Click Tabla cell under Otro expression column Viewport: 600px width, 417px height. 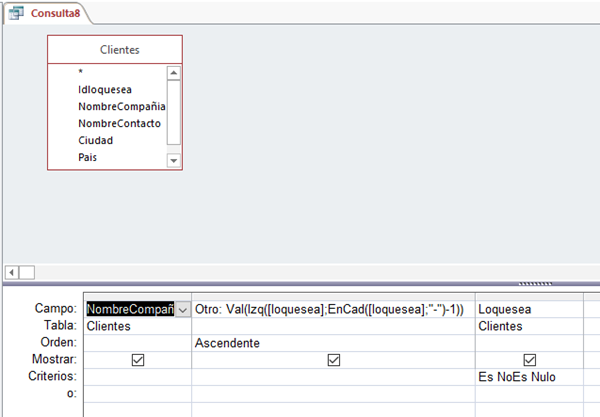click(x=333, y=326)
